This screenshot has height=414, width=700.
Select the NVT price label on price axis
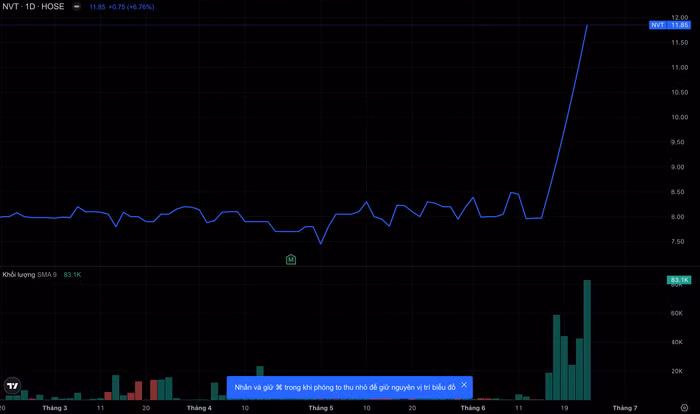click(x=669, y=25)
